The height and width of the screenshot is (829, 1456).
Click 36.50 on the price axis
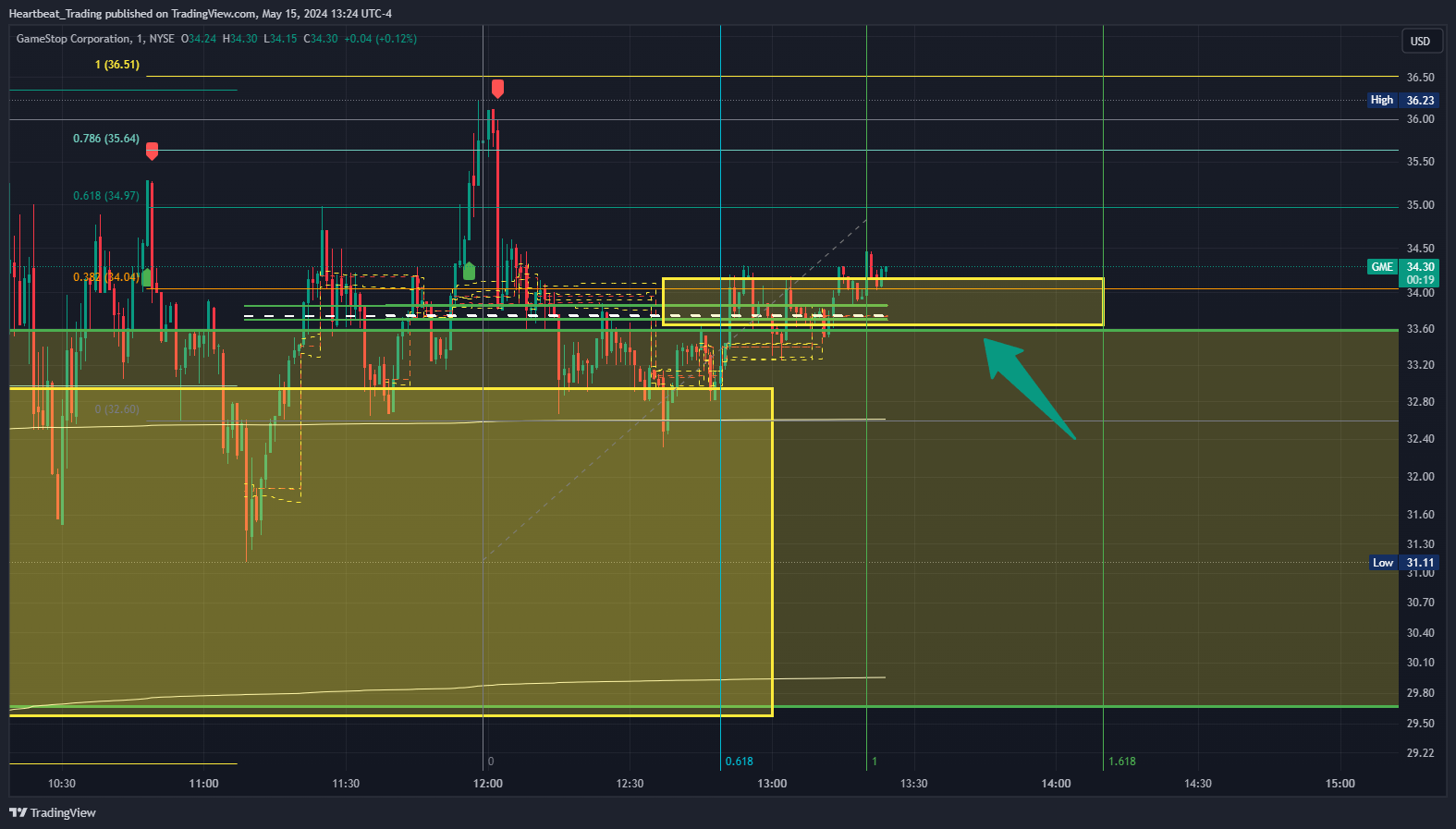click(x=1420, y=78)
